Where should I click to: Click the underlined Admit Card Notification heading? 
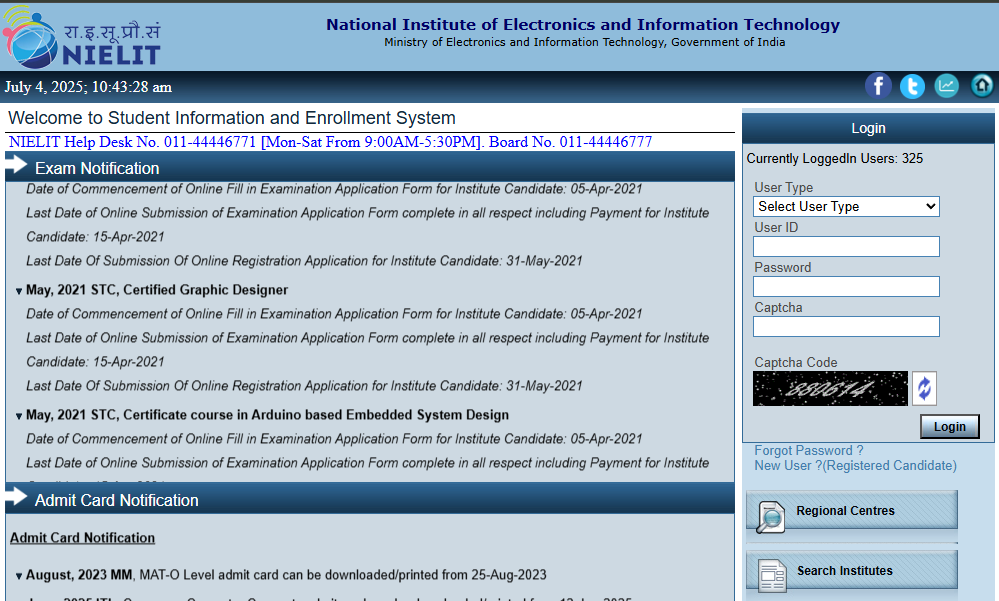point(82,538)
